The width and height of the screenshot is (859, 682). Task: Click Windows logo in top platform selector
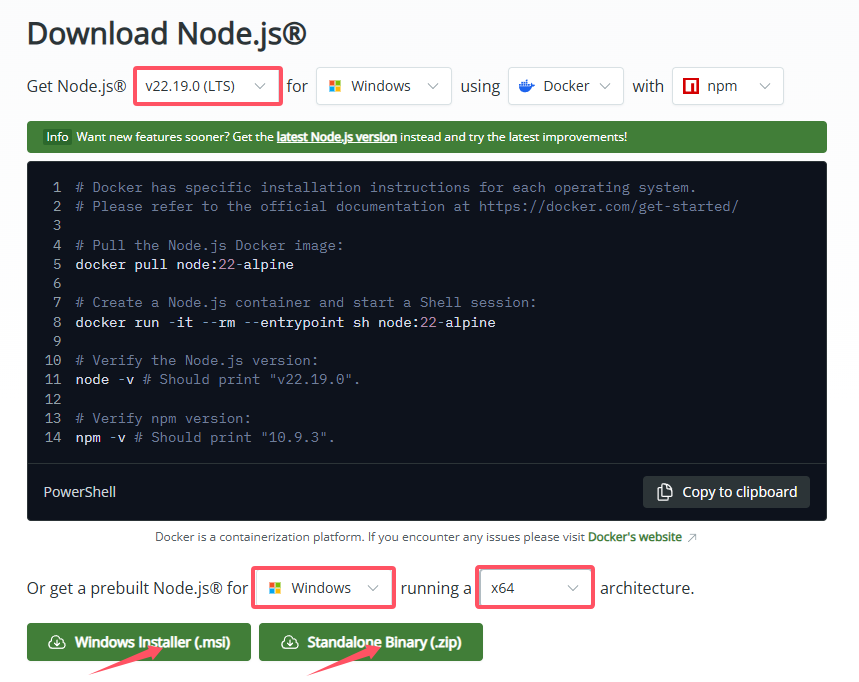tap(335, 86)
